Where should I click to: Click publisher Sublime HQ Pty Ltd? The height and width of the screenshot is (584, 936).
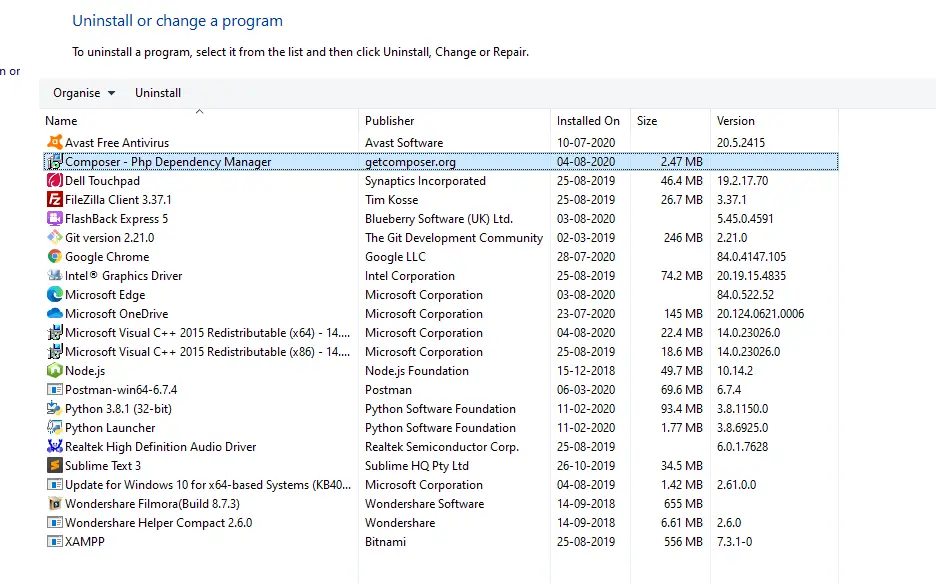tap(417, 466)
